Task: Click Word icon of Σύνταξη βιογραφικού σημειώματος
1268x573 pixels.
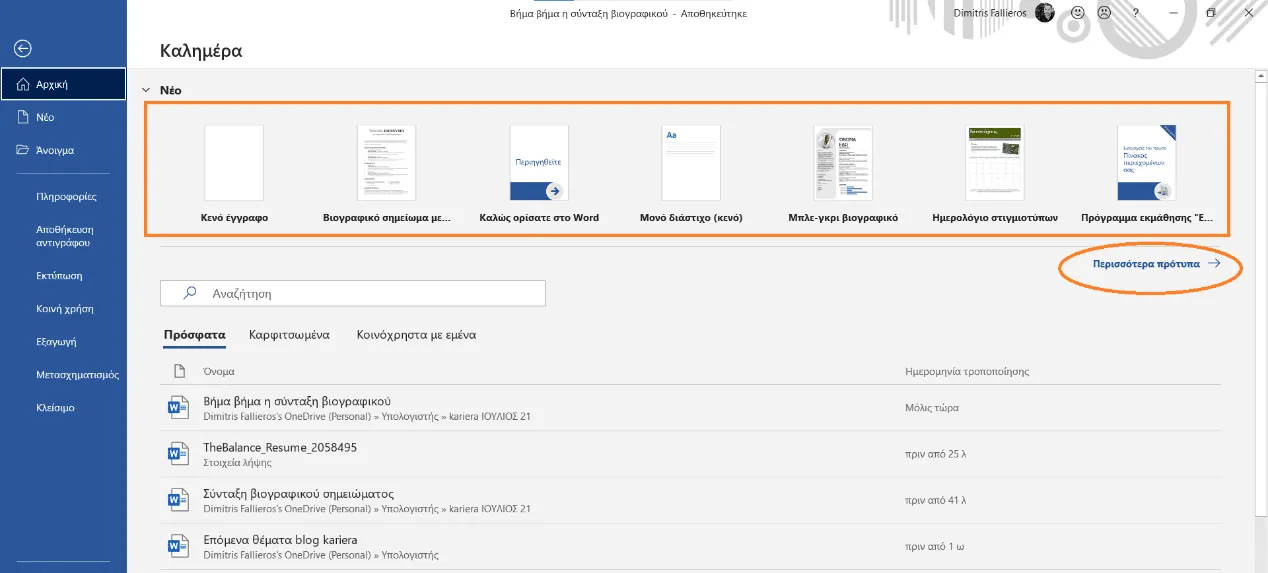Action: [x=177, y=500]
